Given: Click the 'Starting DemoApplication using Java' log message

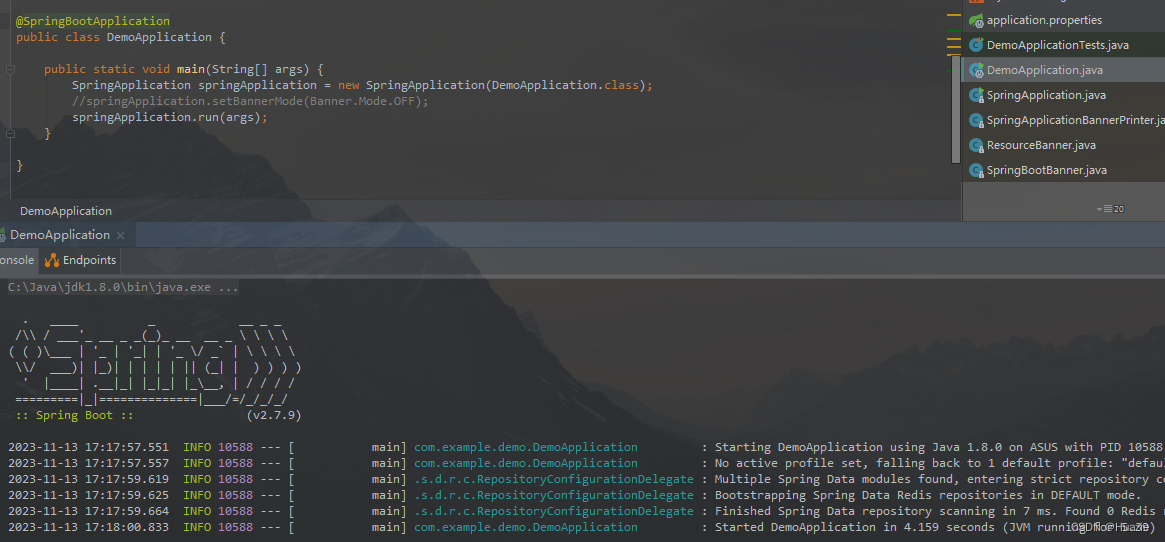Looking at the screenshot, I should coord(938,448).
